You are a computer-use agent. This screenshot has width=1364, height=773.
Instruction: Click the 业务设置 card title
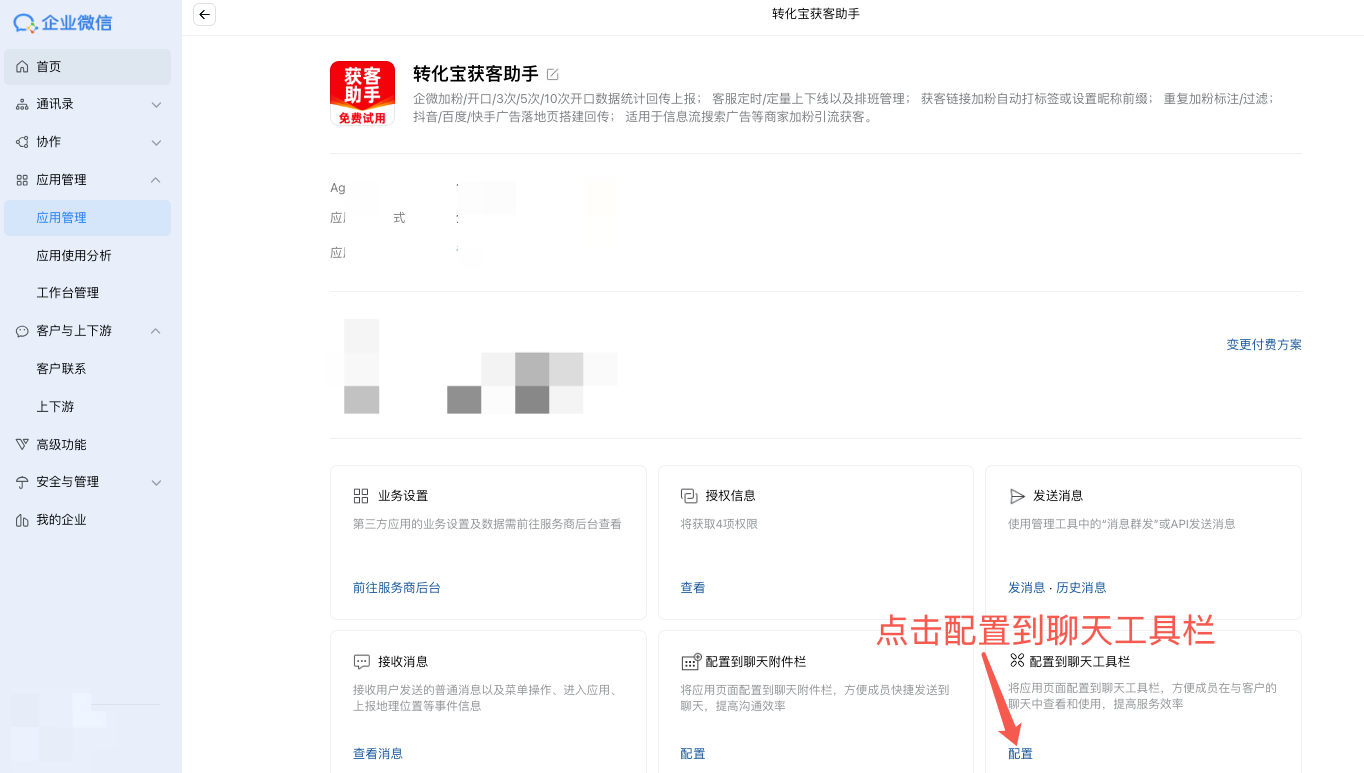click(x=403, y=496)
